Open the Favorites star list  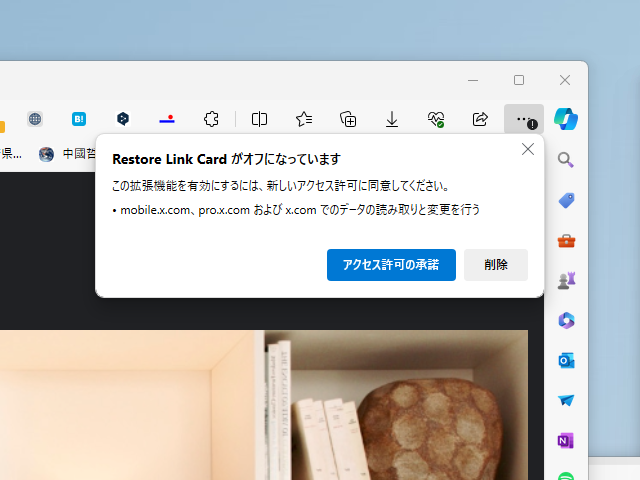pos(304,119)
